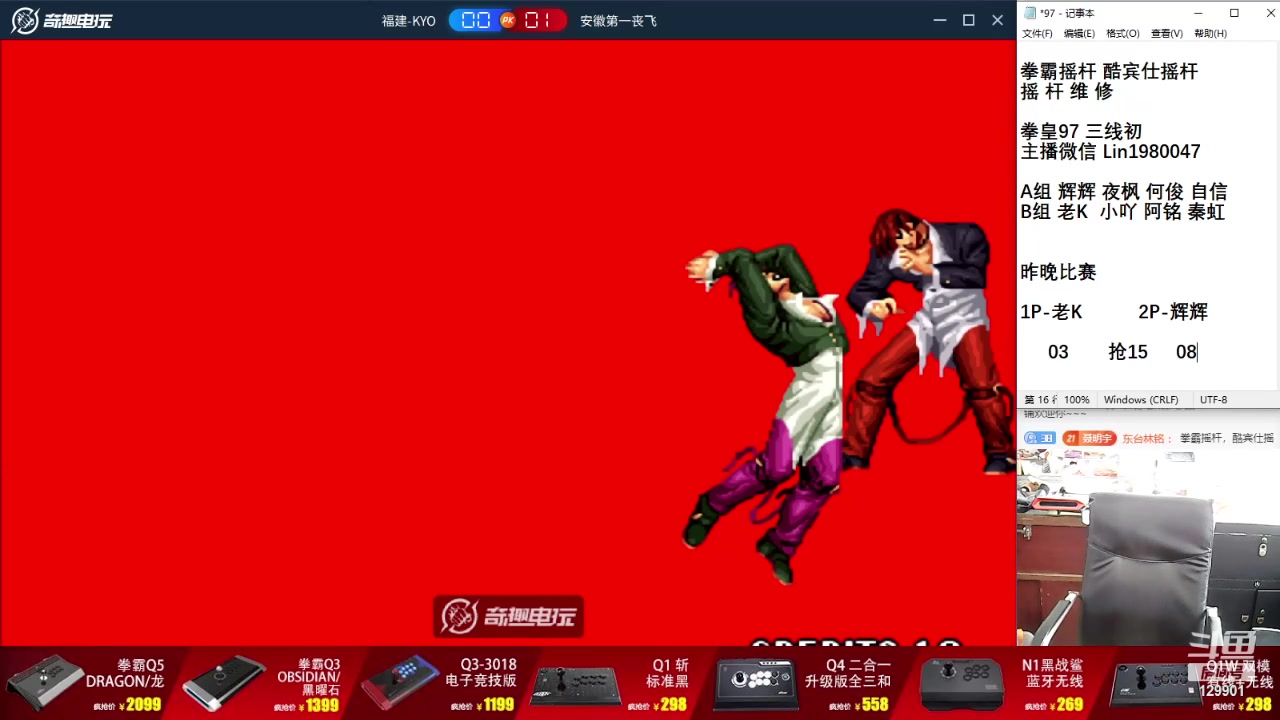Screen dimensions: 1280x720
Task: Click the PK score indicator in title bar
Action: click(507, 20)
